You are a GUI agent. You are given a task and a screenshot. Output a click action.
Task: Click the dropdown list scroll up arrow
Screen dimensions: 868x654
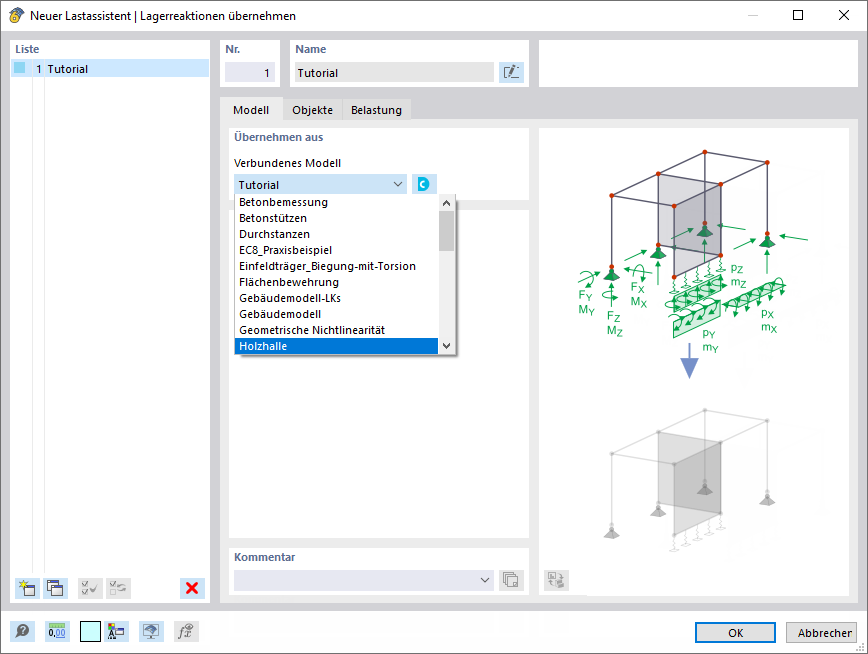point(447,203)
